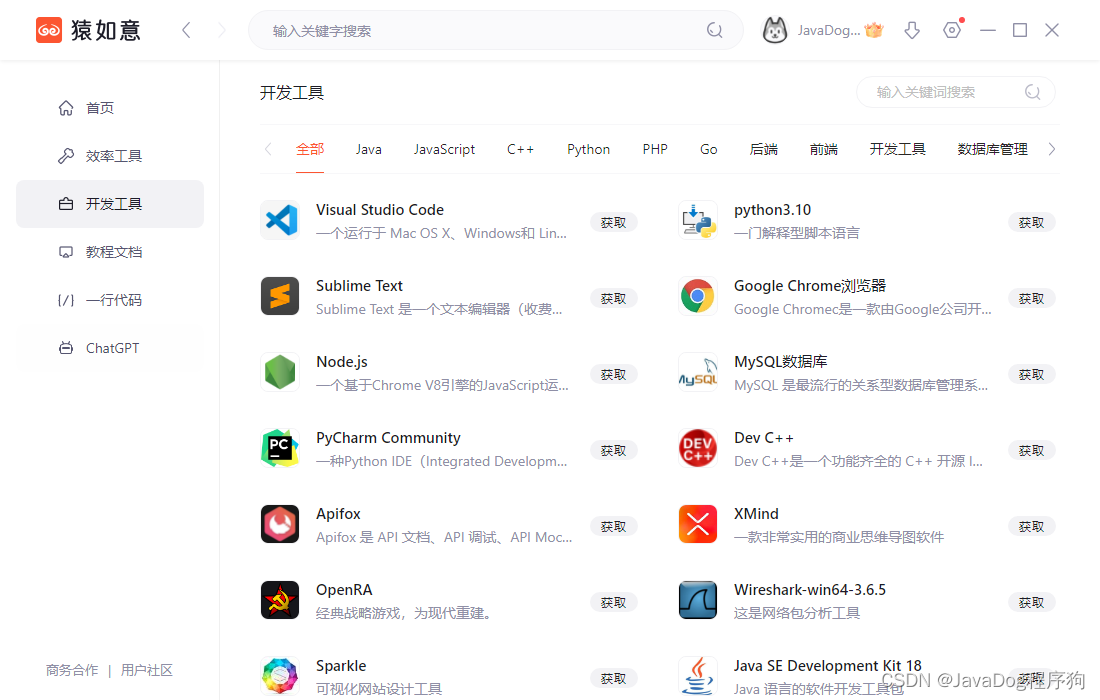Open the downloads arrow icon

click(x=912, y=30)
